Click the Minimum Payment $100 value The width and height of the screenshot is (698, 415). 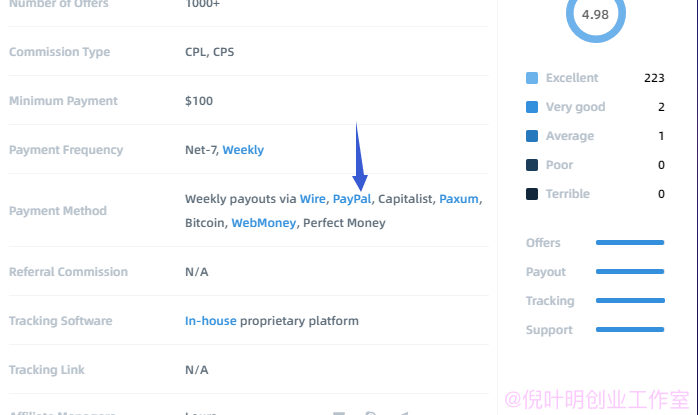pos(199,101)
